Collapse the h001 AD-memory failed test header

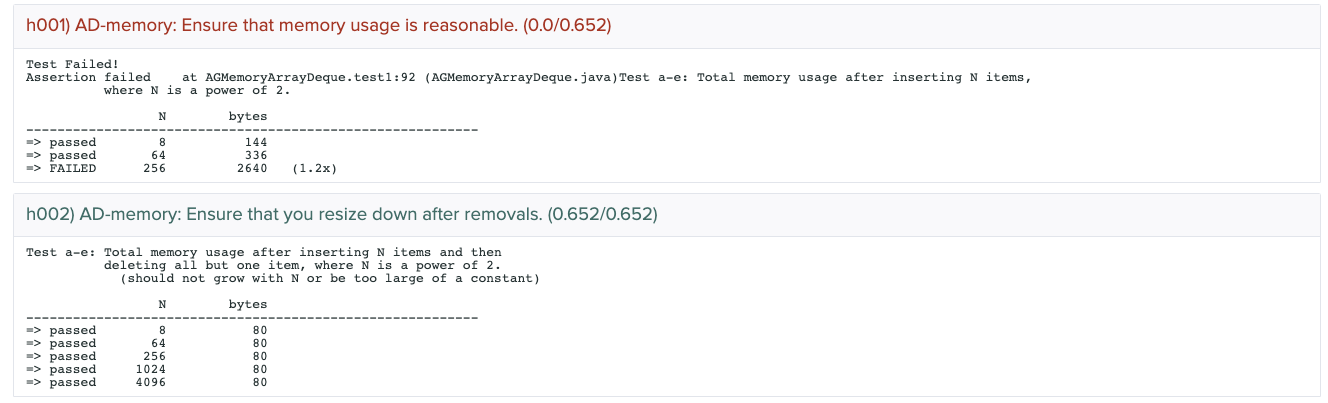318,25
